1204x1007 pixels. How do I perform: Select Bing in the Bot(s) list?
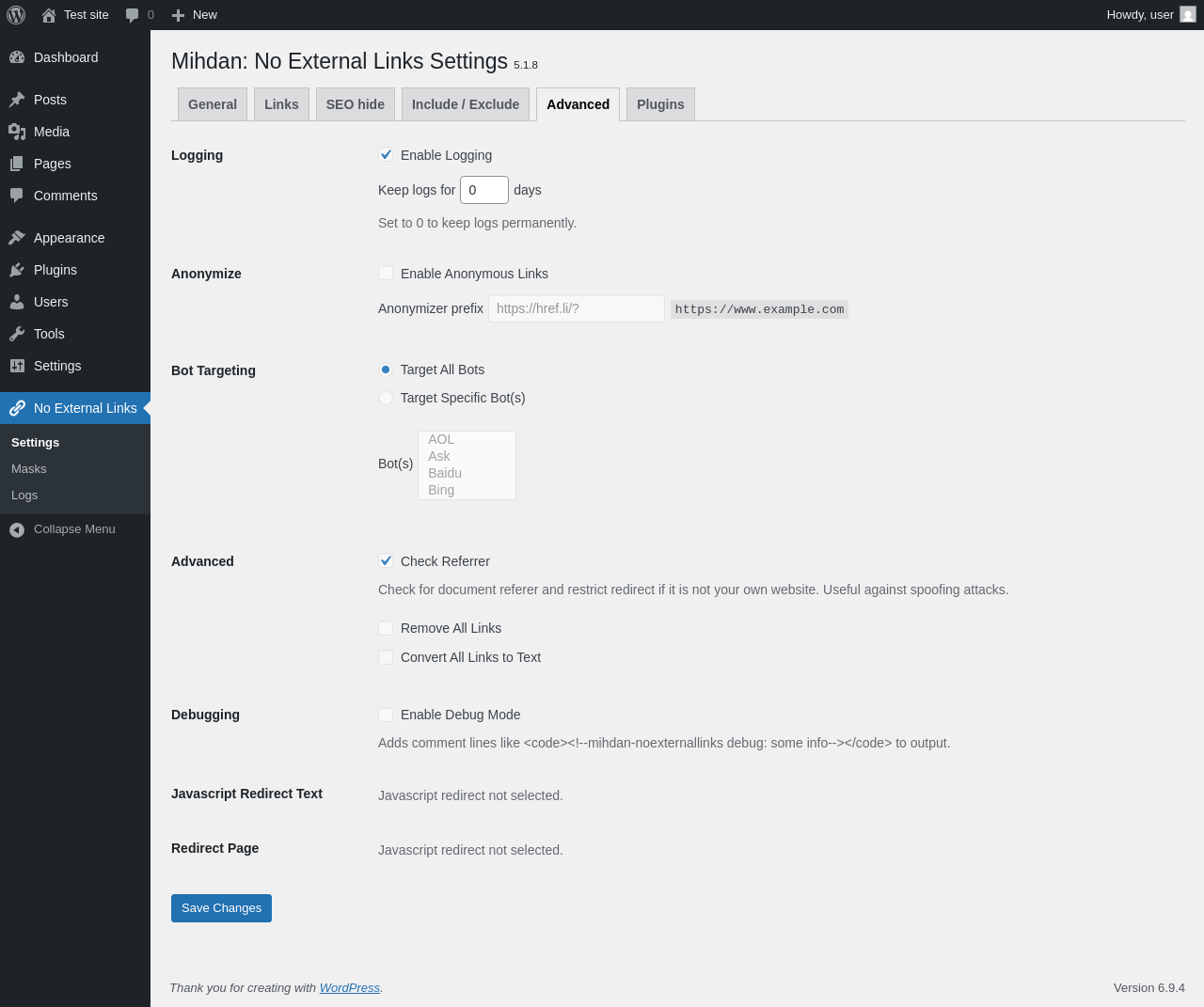tap(467, 490)
